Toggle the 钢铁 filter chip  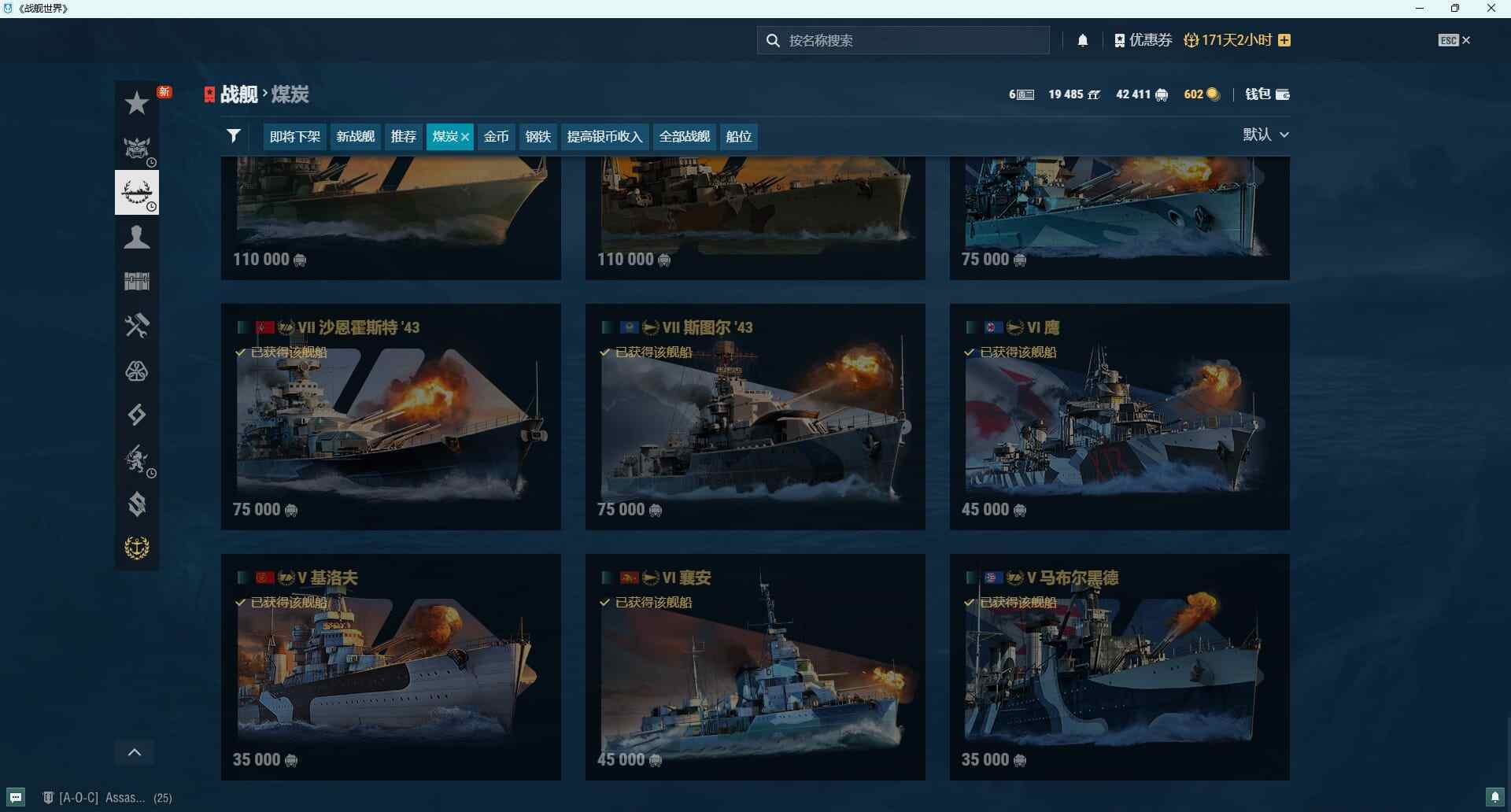click(538, 136)
